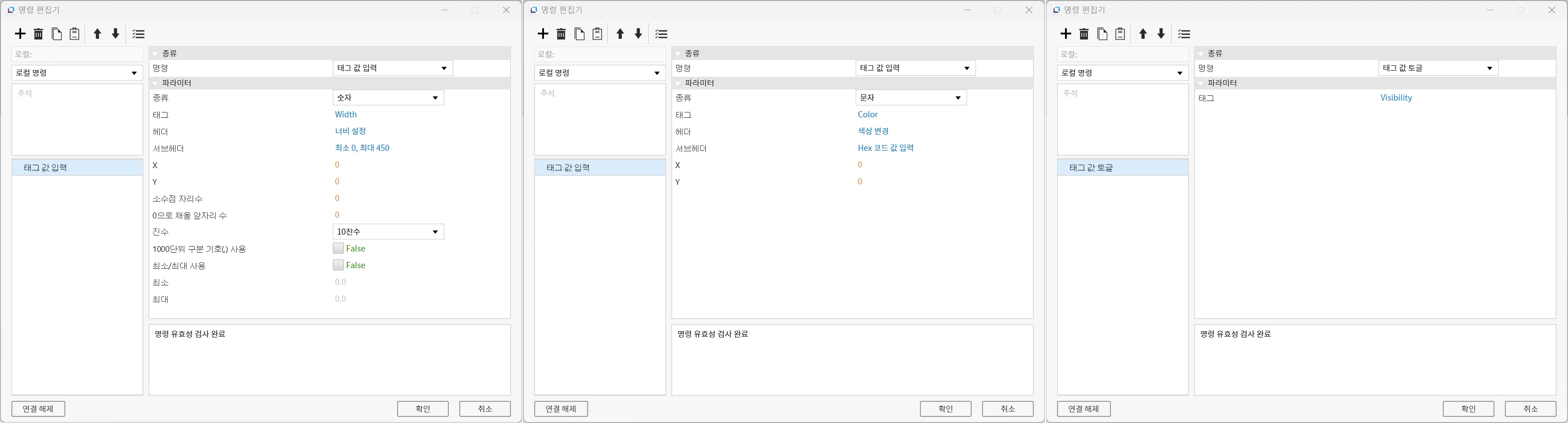
Task: Click the 주석 comment box in the Width tag editor
Action: coord(77,119)
